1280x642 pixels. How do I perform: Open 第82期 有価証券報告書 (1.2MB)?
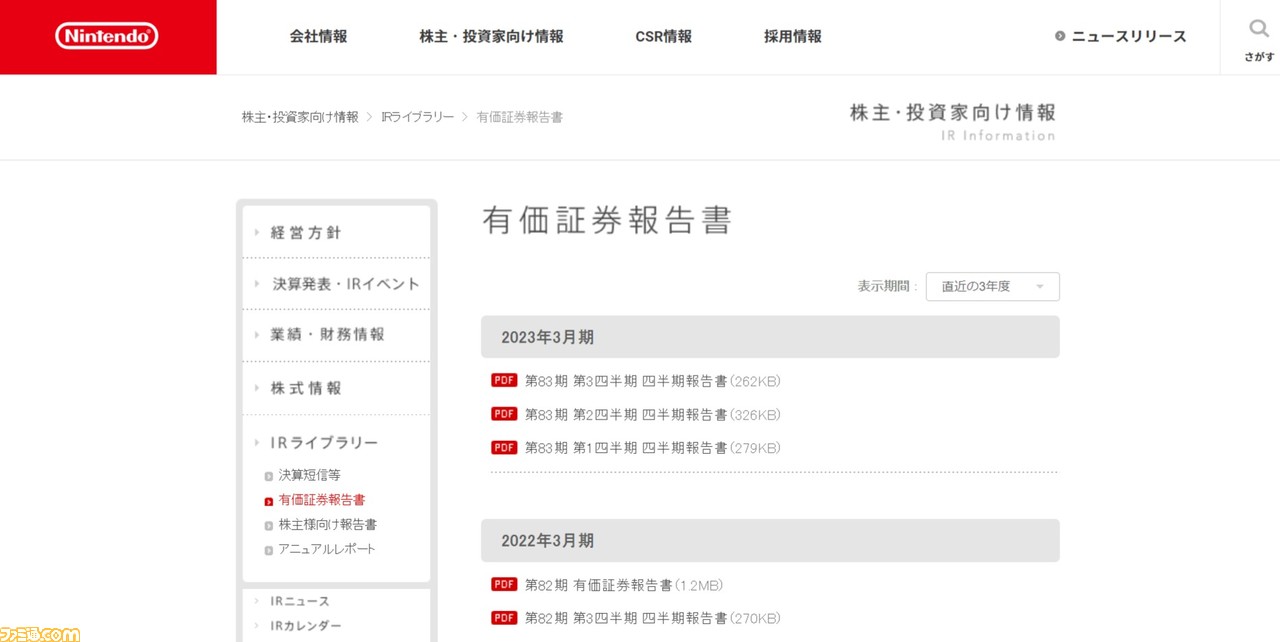[623, 585]
